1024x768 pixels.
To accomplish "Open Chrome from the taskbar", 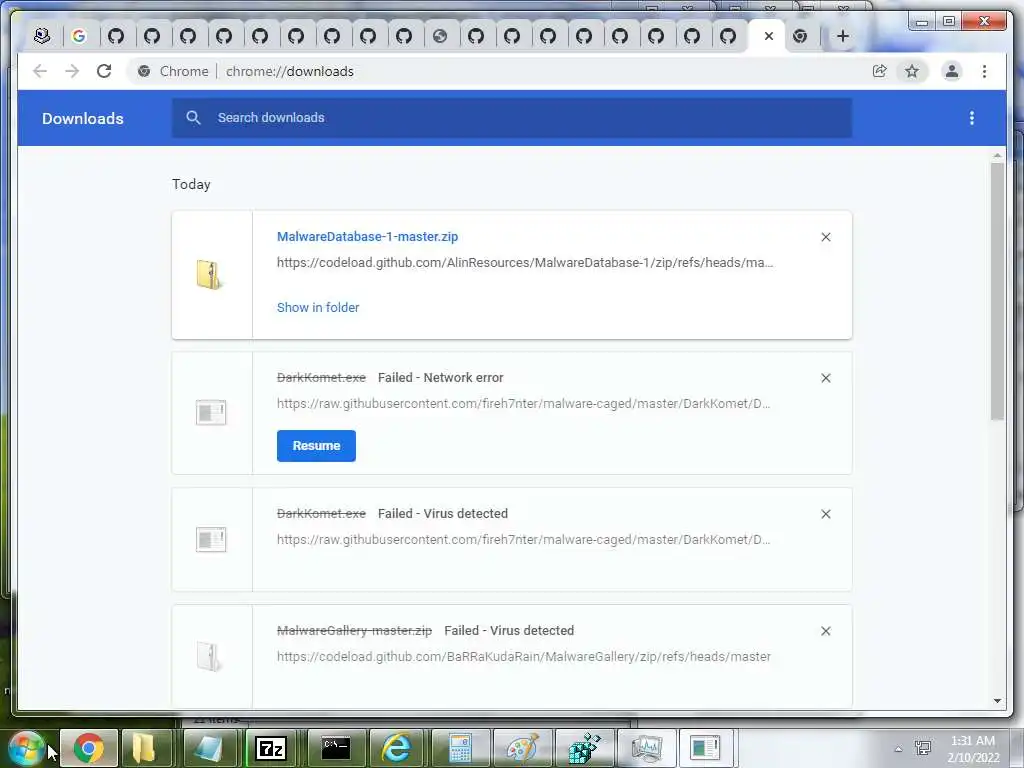I will [x=88, y=748].
